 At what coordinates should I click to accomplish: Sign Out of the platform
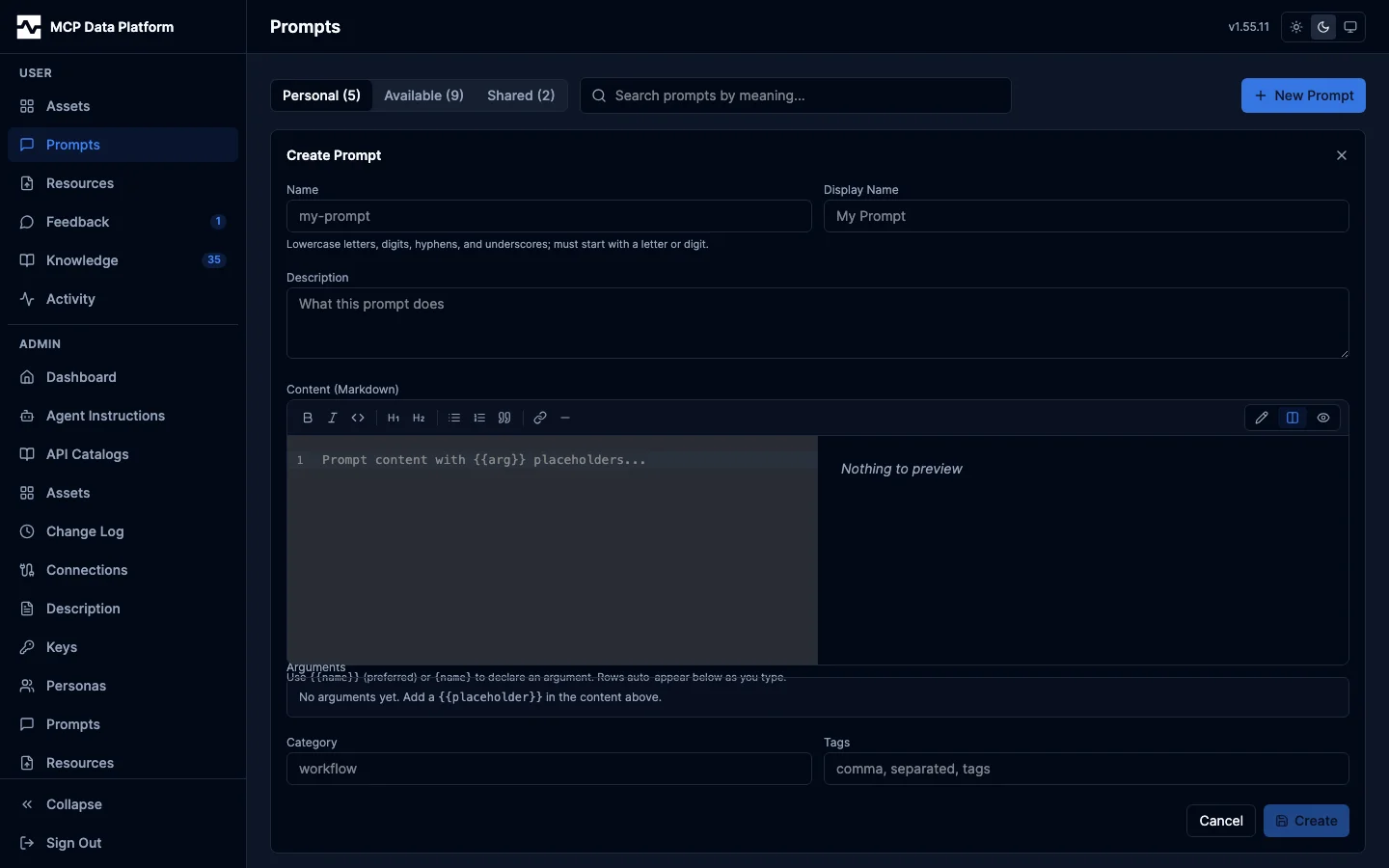coord(123,843)
